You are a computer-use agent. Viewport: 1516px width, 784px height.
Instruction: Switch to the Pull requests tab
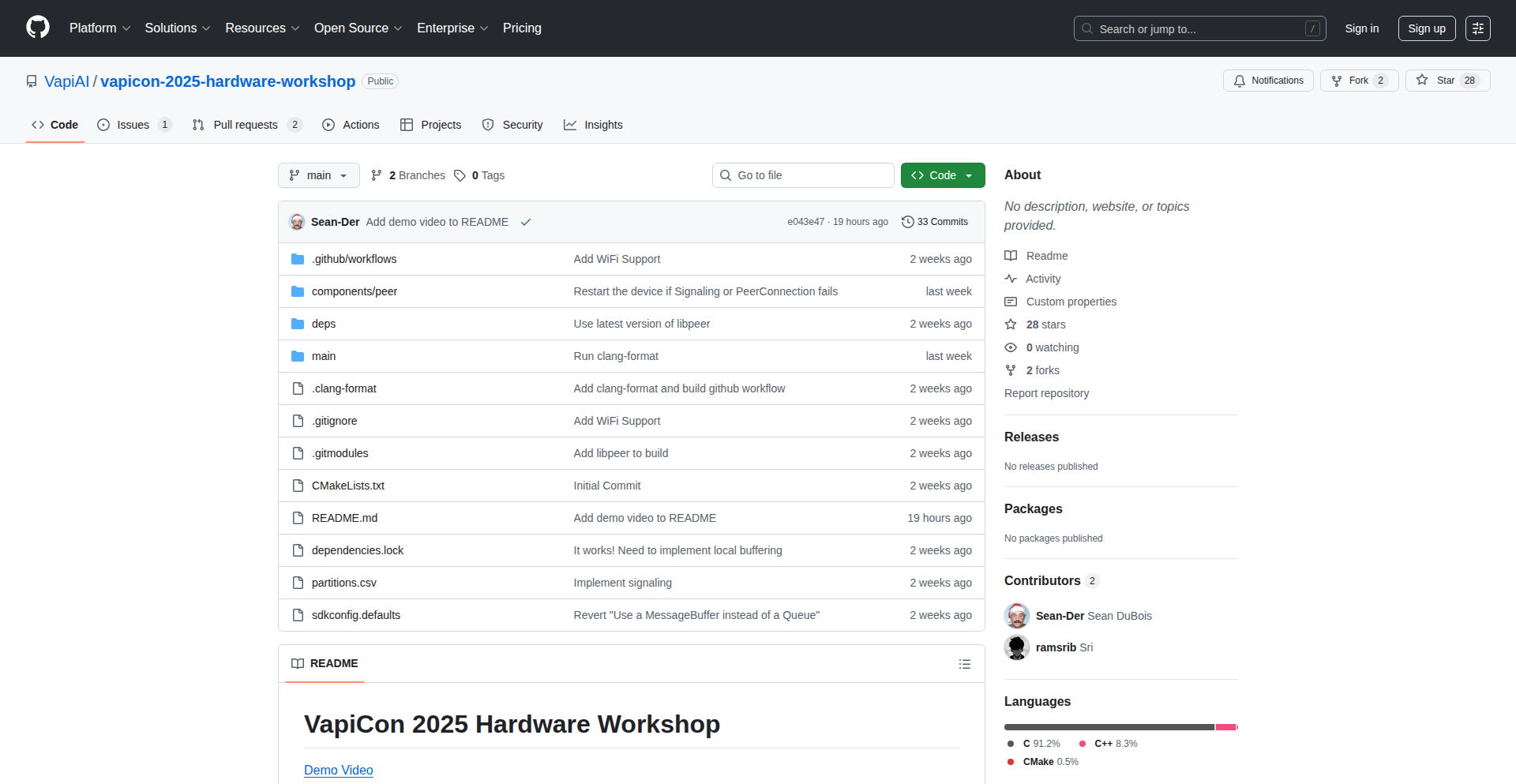pos(245,125)
